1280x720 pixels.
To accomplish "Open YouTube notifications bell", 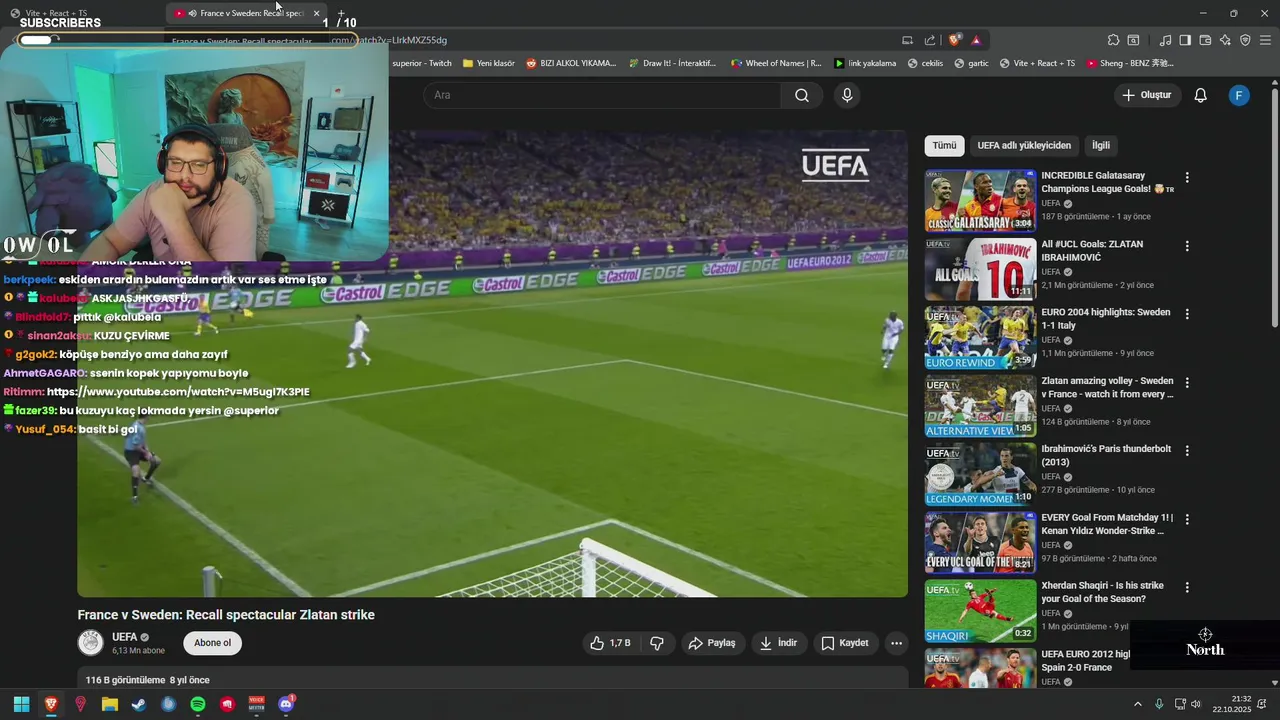I will pos(1200,95).
